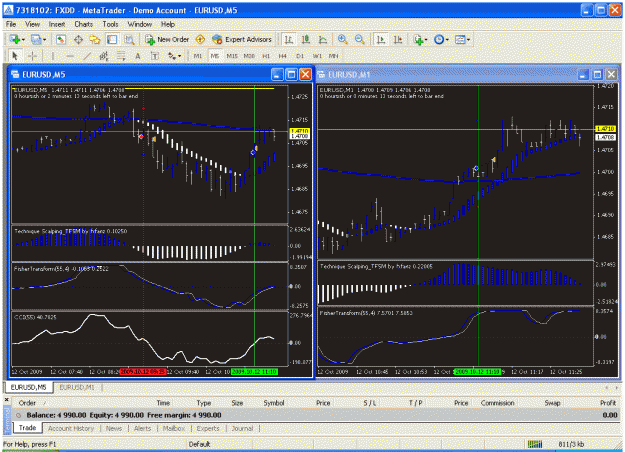This screenshot has height=452, width=625.
Task: Click red 09:25 time marker on M5 chart
Action: pyautogui.click(x=143, y=371)
